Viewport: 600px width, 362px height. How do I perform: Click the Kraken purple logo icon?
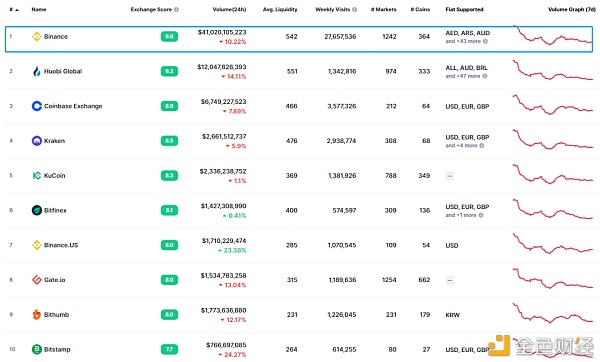point(37,141)
